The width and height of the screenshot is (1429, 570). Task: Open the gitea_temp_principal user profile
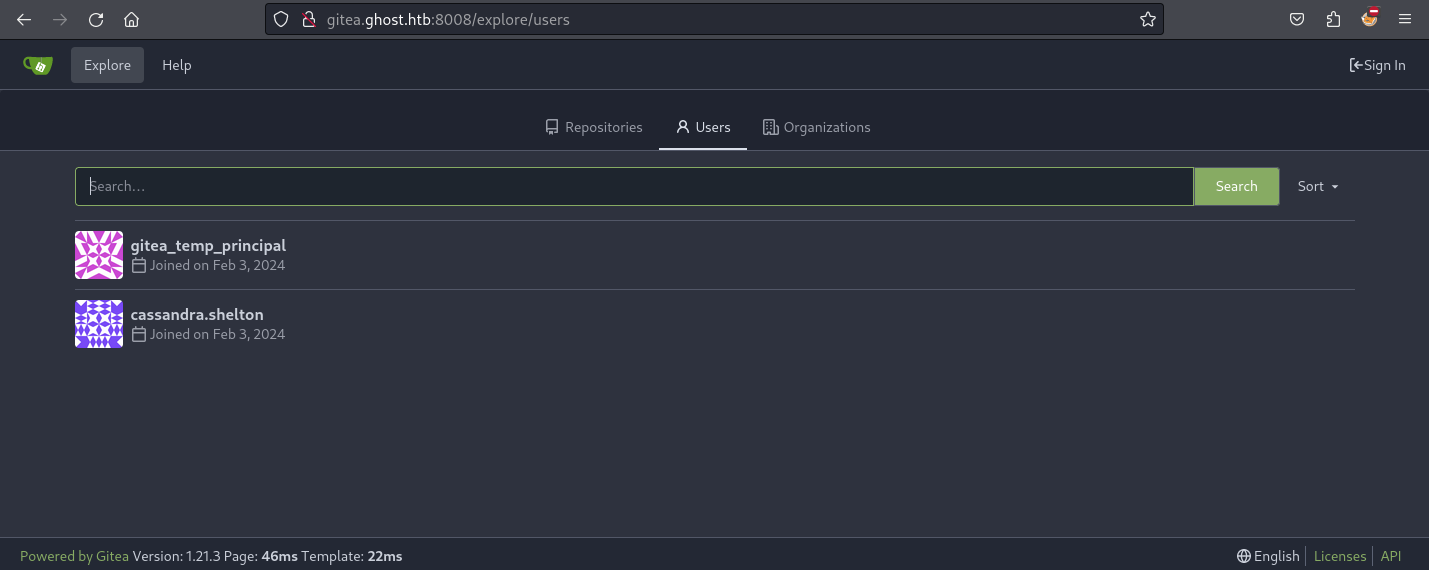click(208, 245)
